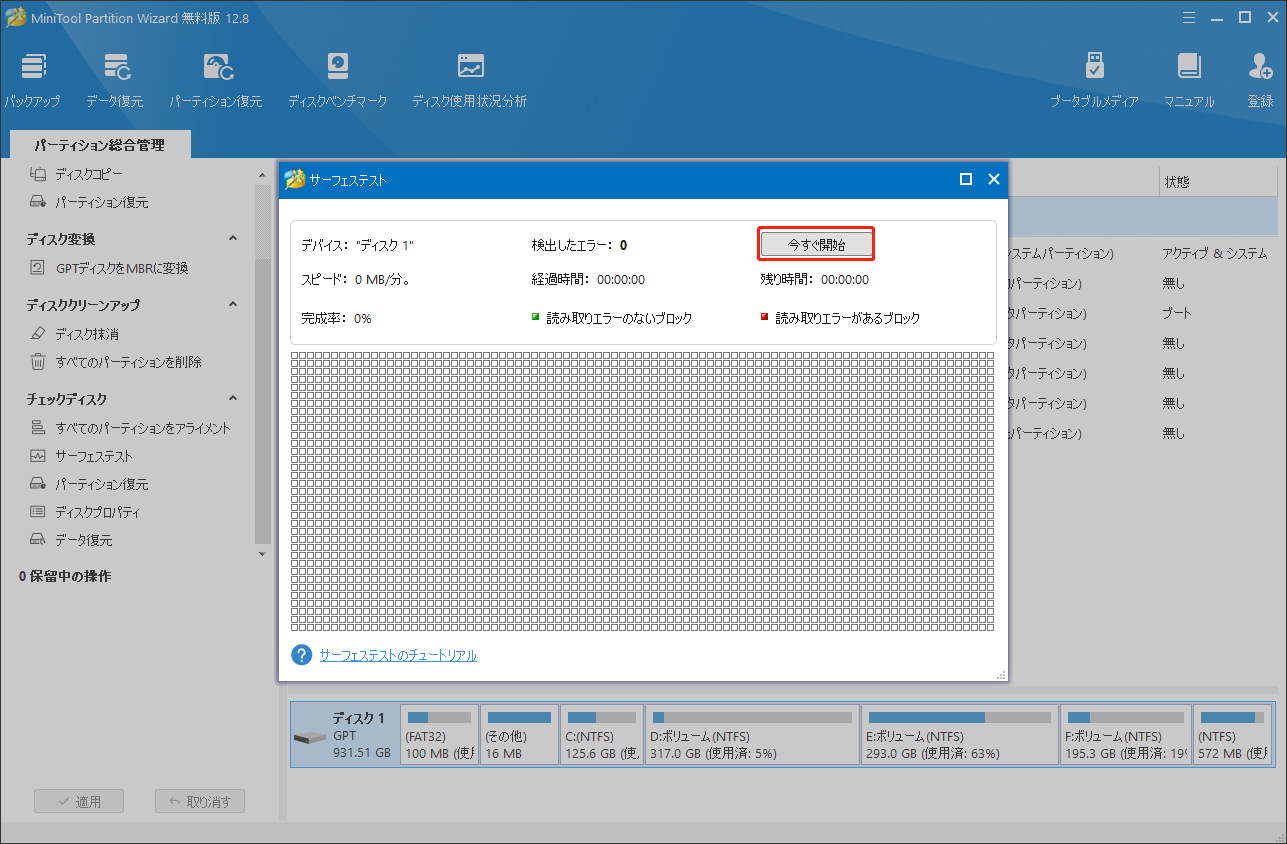This screenshot has width=1287, height=844.
Task: Click the ディスク 1 GPT 931.51 GB label
Action: point(361,735)
